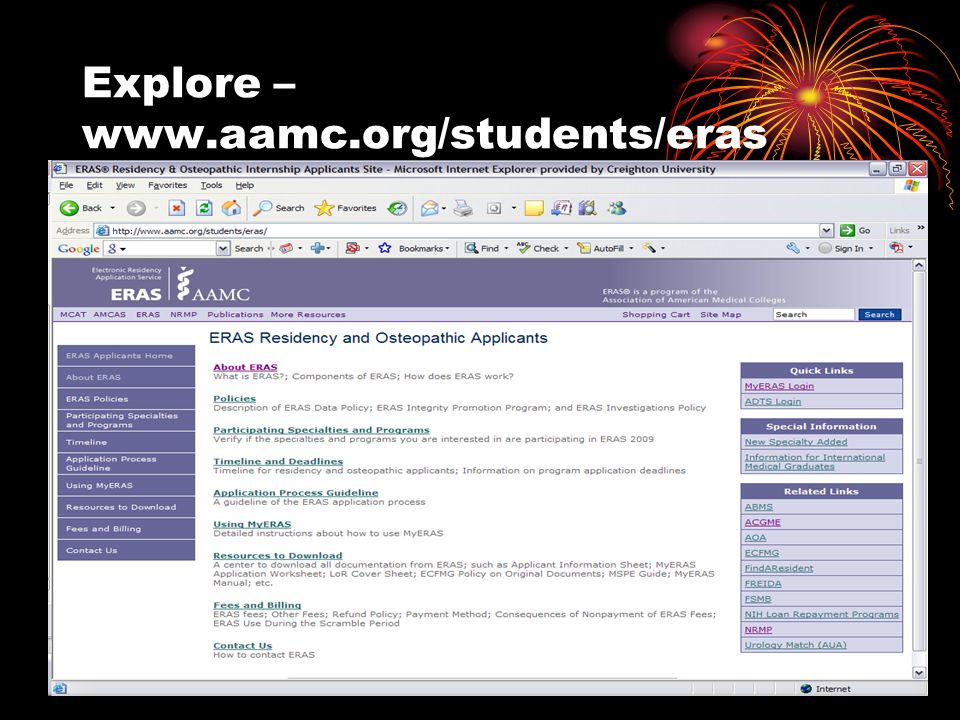Image resolution: width=960 pixels, height=720 pixels.
Task: Click the Google toolbar Search button
Action: pos(249,248)
